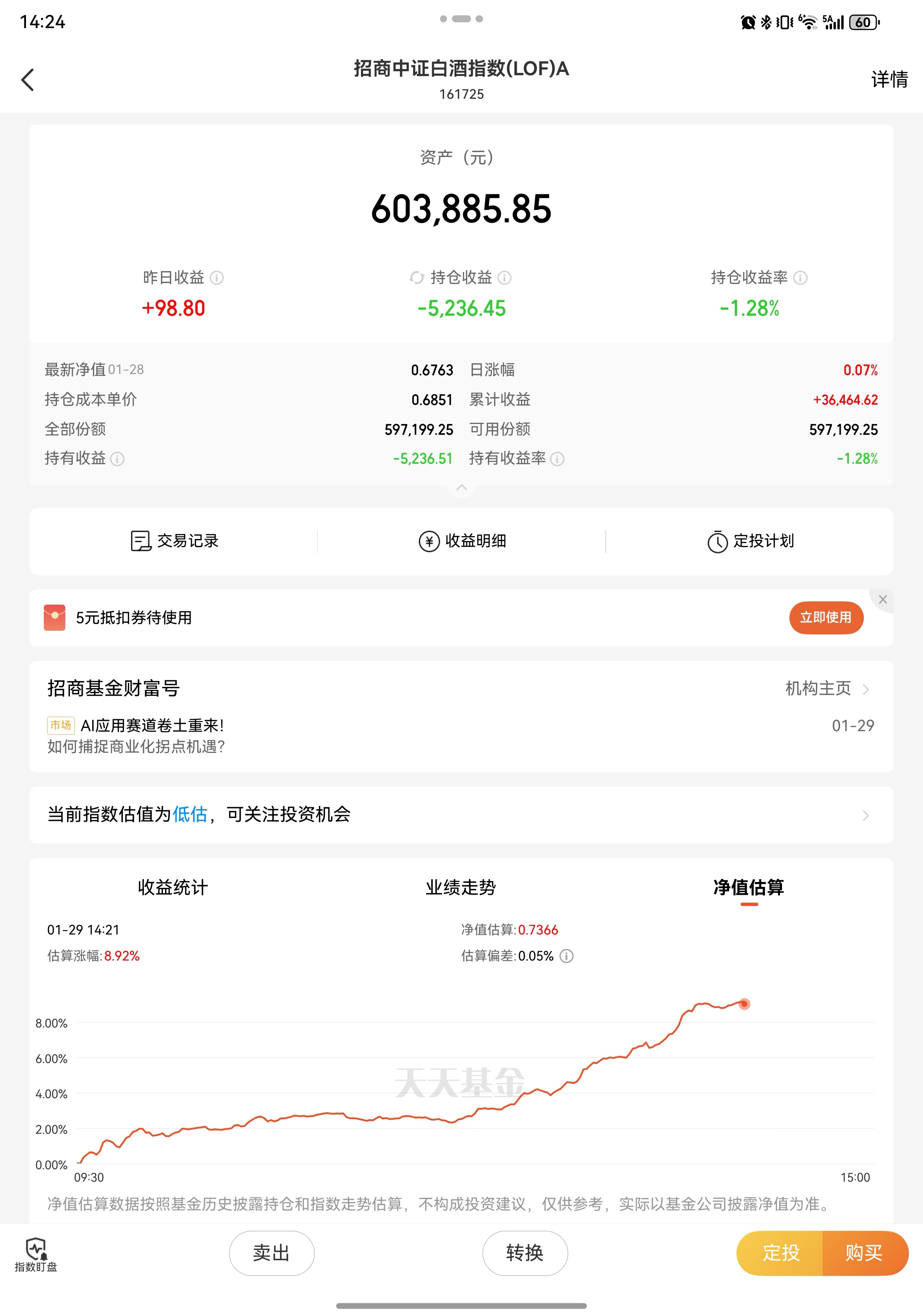Image resolution: width=923 pixels, height=1316 pixels.
Task: Tap info icon beside 持仓收益率
Action: (x=800, y=278)
